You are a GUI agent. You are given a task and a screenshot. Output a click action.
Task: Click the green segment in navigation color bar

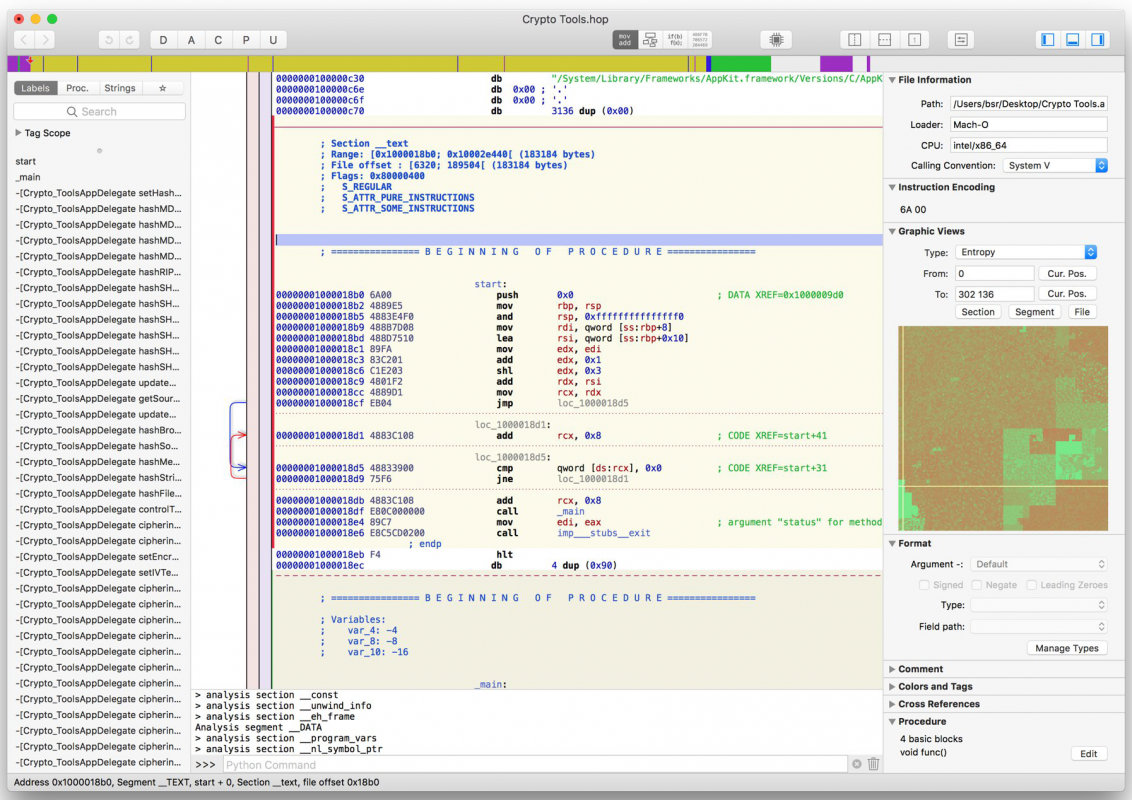[x=741, y=64]
